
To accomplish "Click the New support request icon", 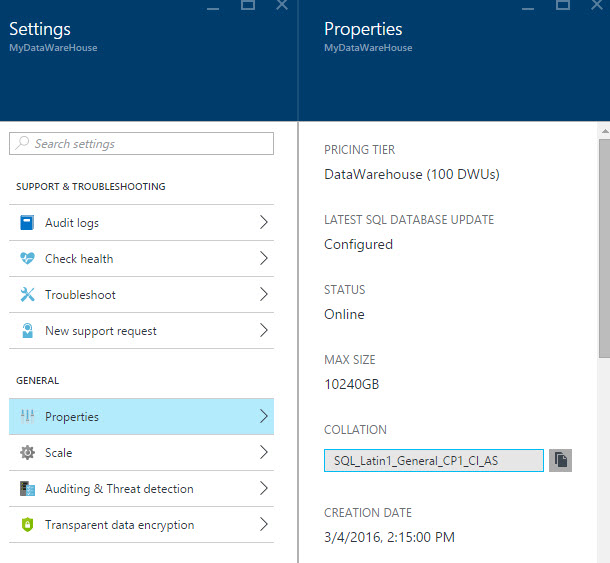I will point(27,331).
